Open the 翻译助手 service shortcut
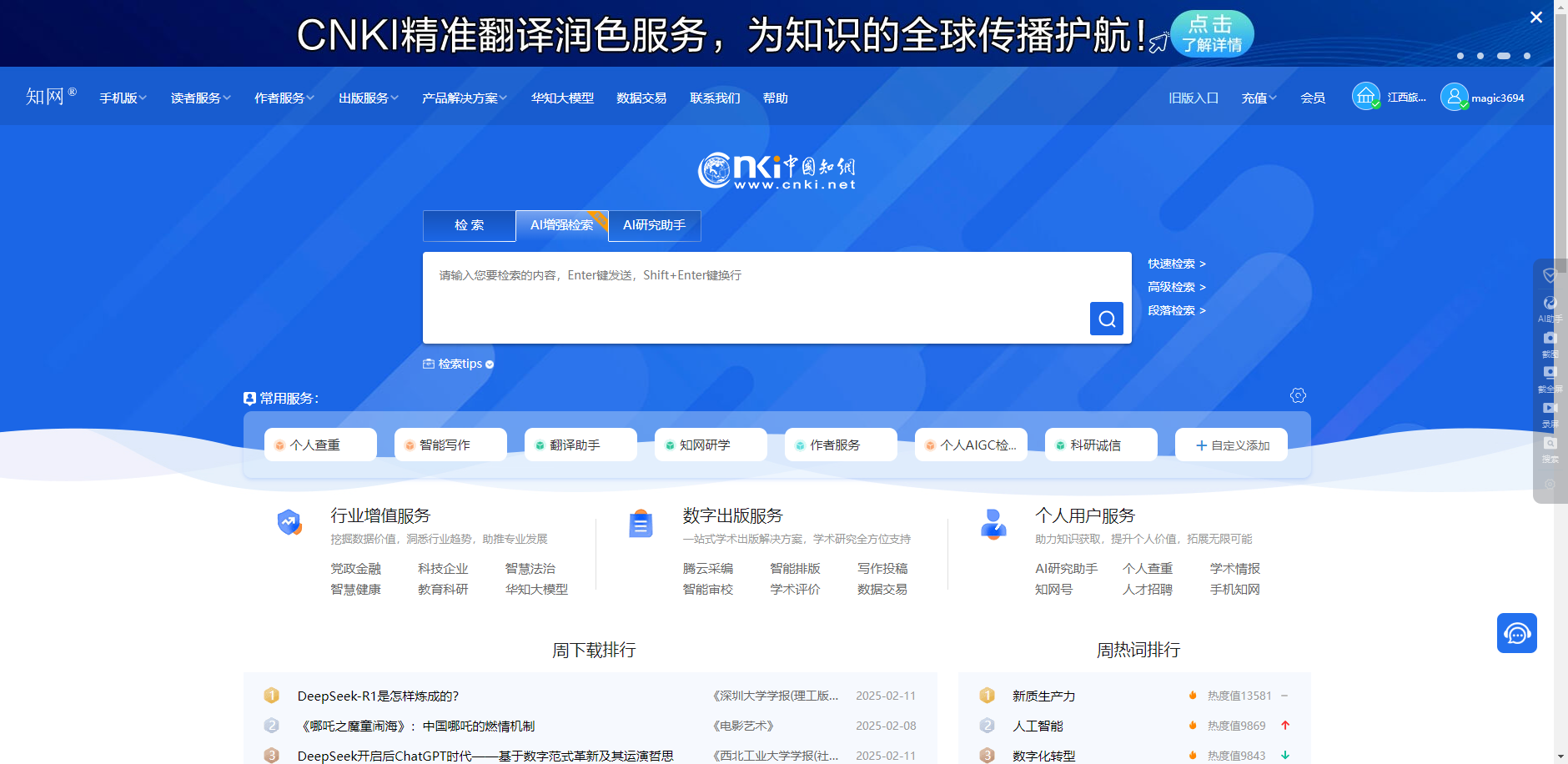Image resolution: width=1568 pixels, height=764 pixels. coord(580,445)
